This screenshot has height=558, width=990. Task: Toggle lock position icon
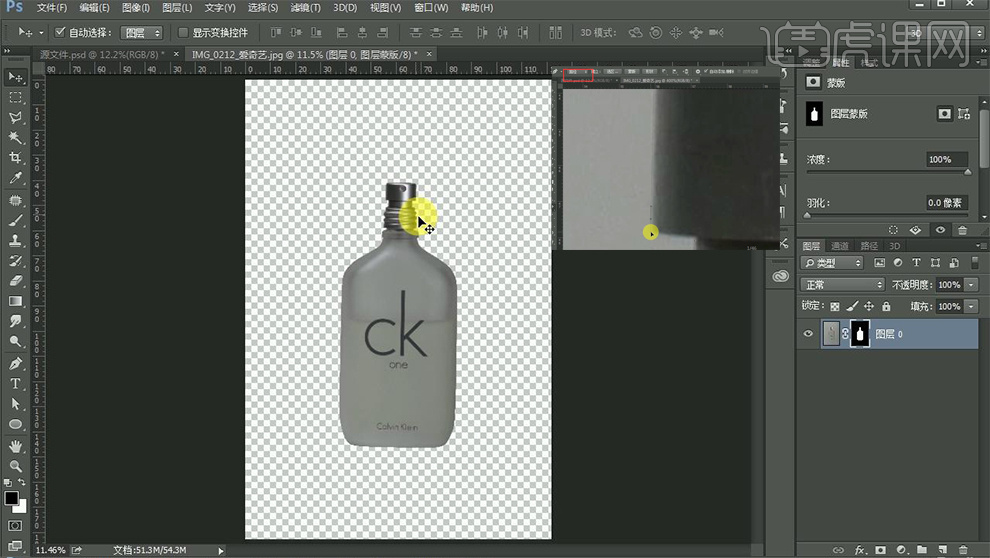869,306
